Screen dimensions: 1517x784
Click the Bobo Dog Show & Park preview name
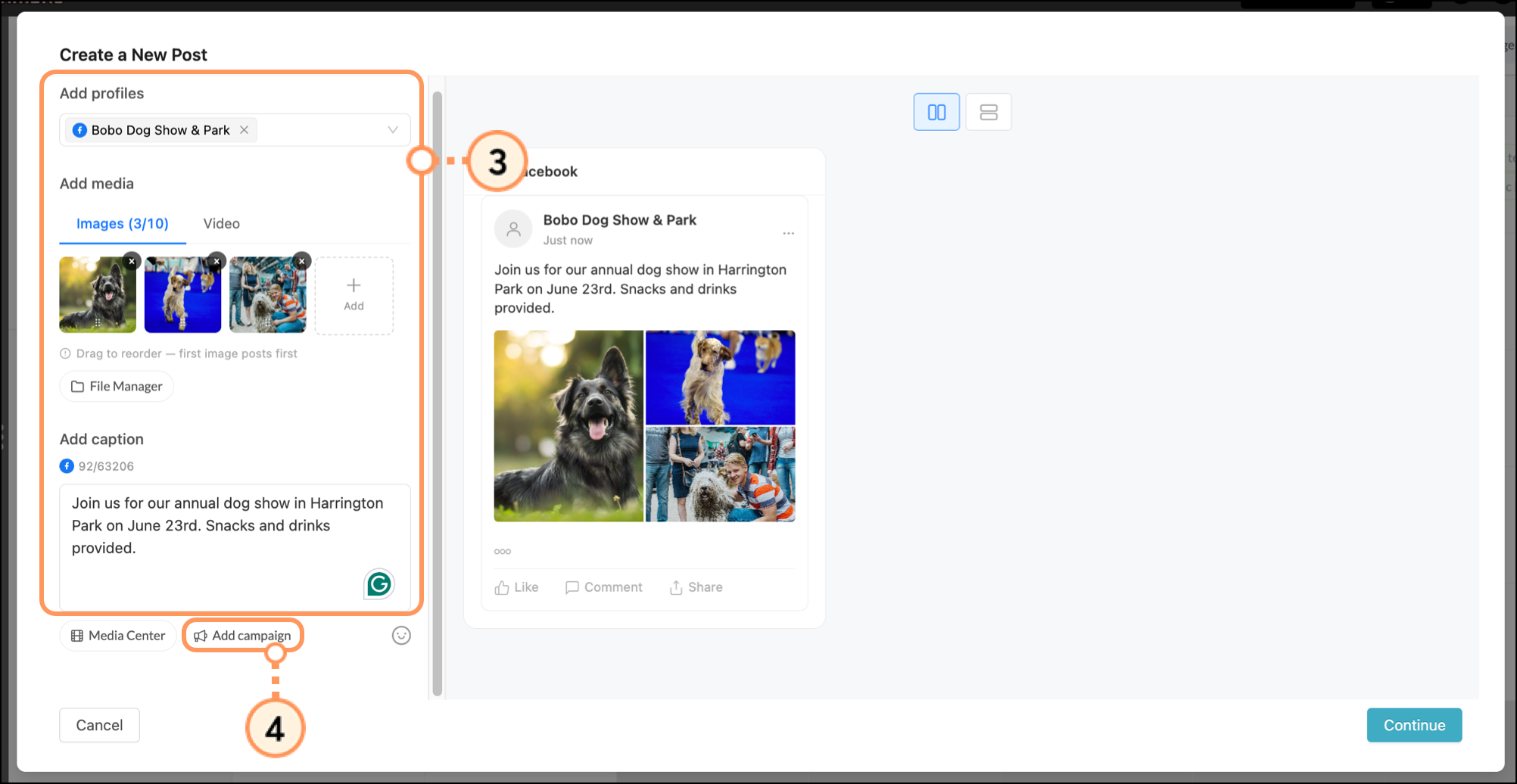(619, 220)
